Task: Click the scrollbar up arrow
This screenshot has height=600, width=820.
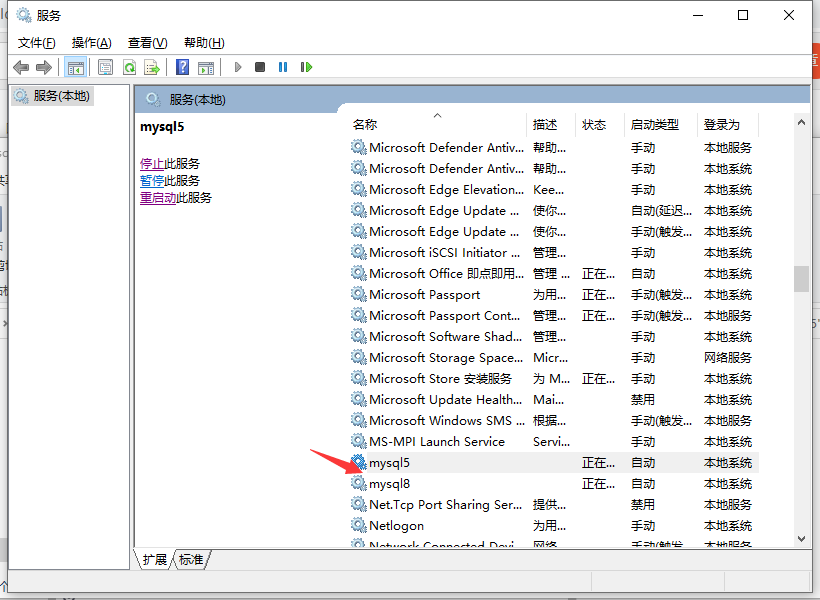Action: coord(801,122)
